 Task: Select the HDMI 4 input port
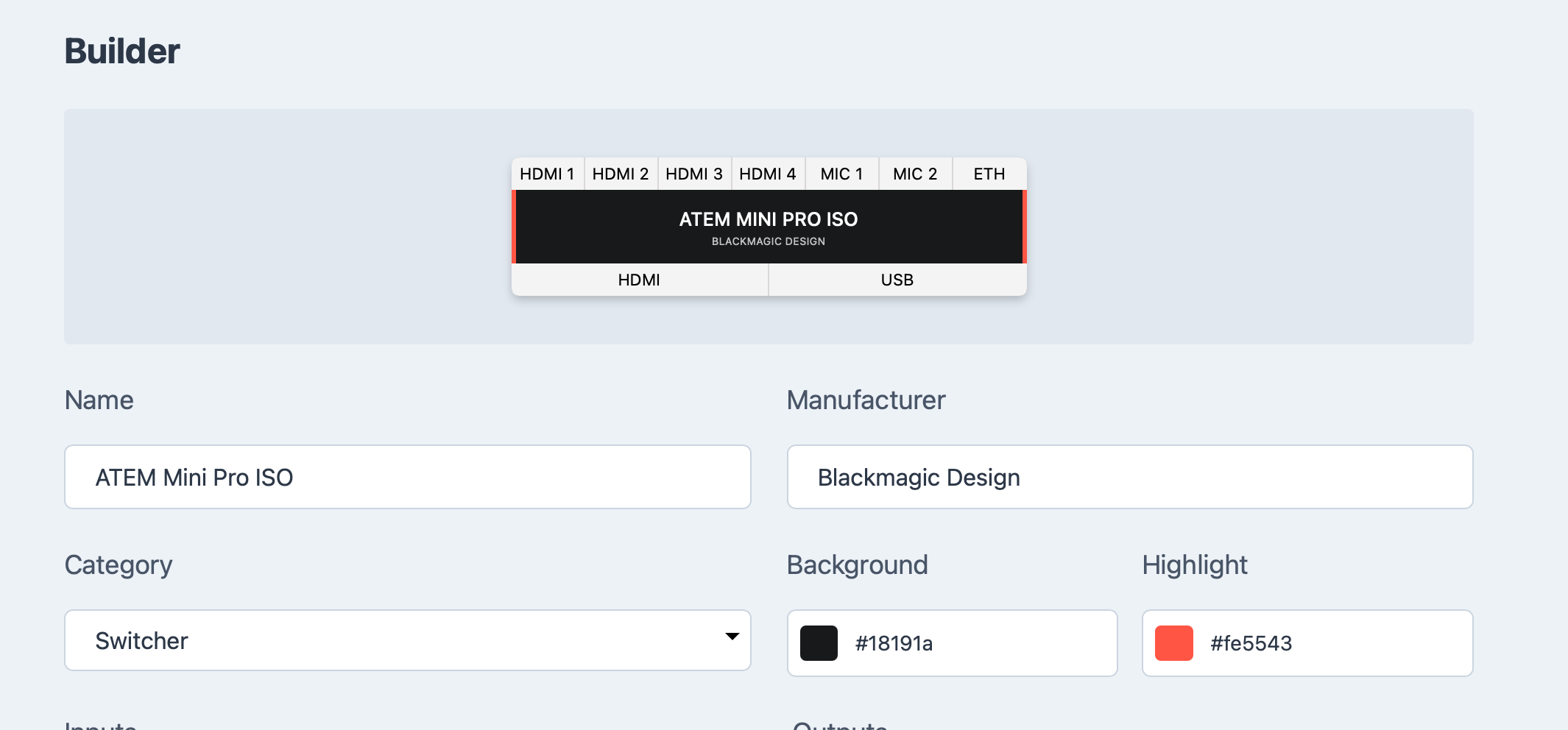pyautogui.click(x=769, y=174)
